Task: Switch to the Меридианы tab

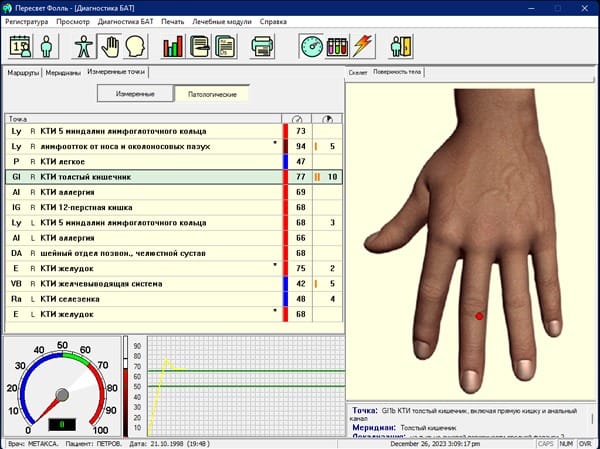Action: [x=63, y=73]
